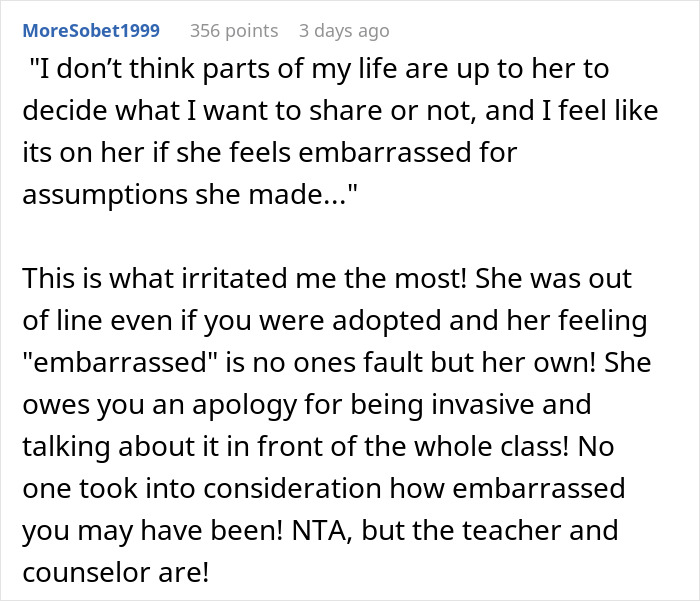
Task: Click the "356 points" score
Action: (x=234, y=31)
